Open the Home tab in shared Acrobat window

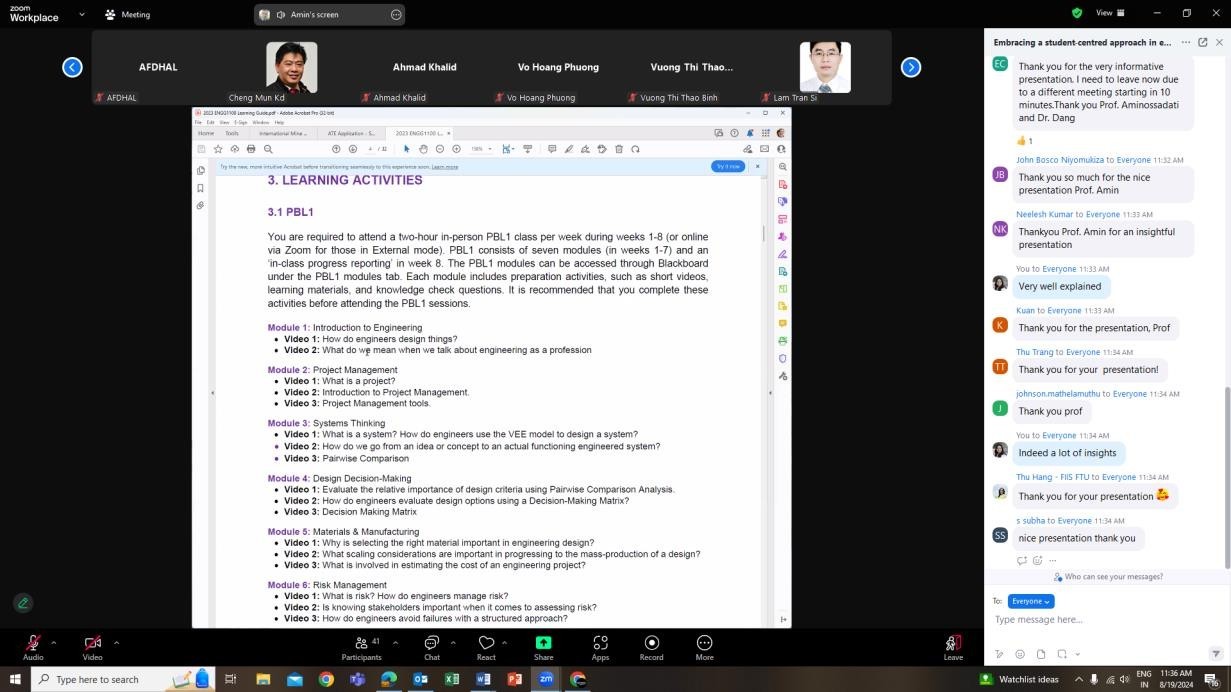pos(206,133)
